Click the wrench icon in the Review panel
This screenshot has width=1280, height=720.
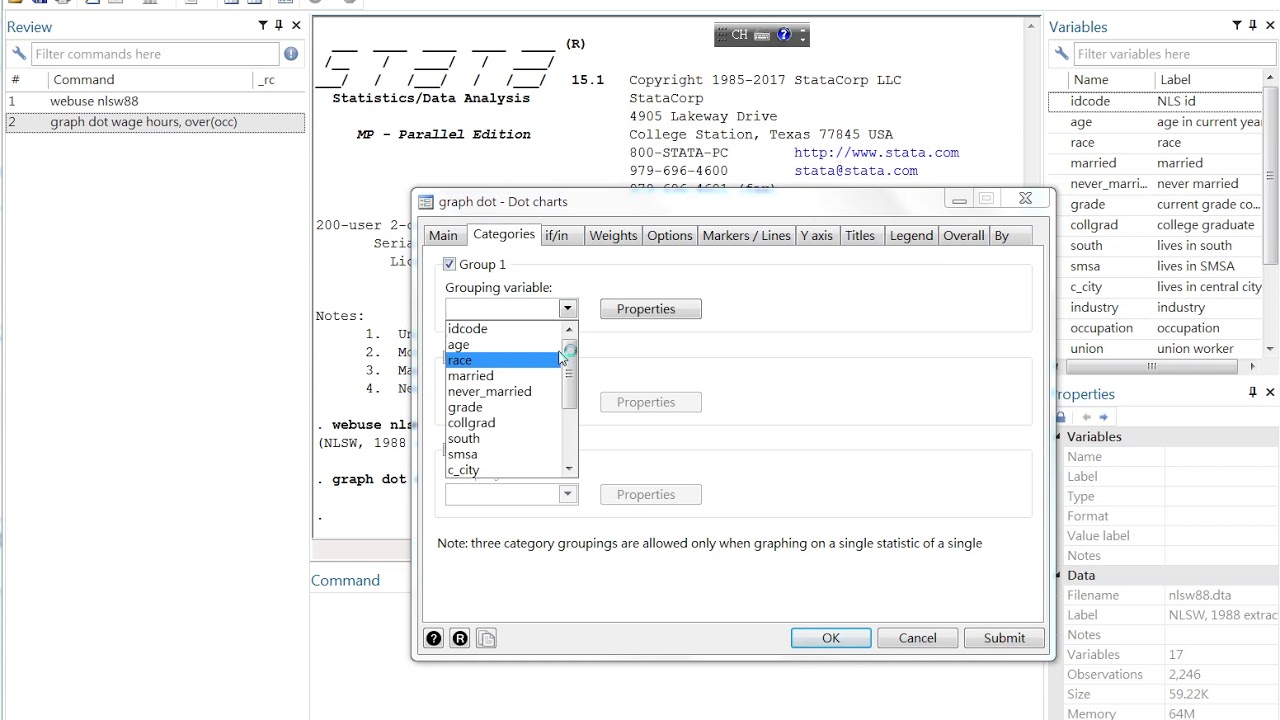coord(19,54)
